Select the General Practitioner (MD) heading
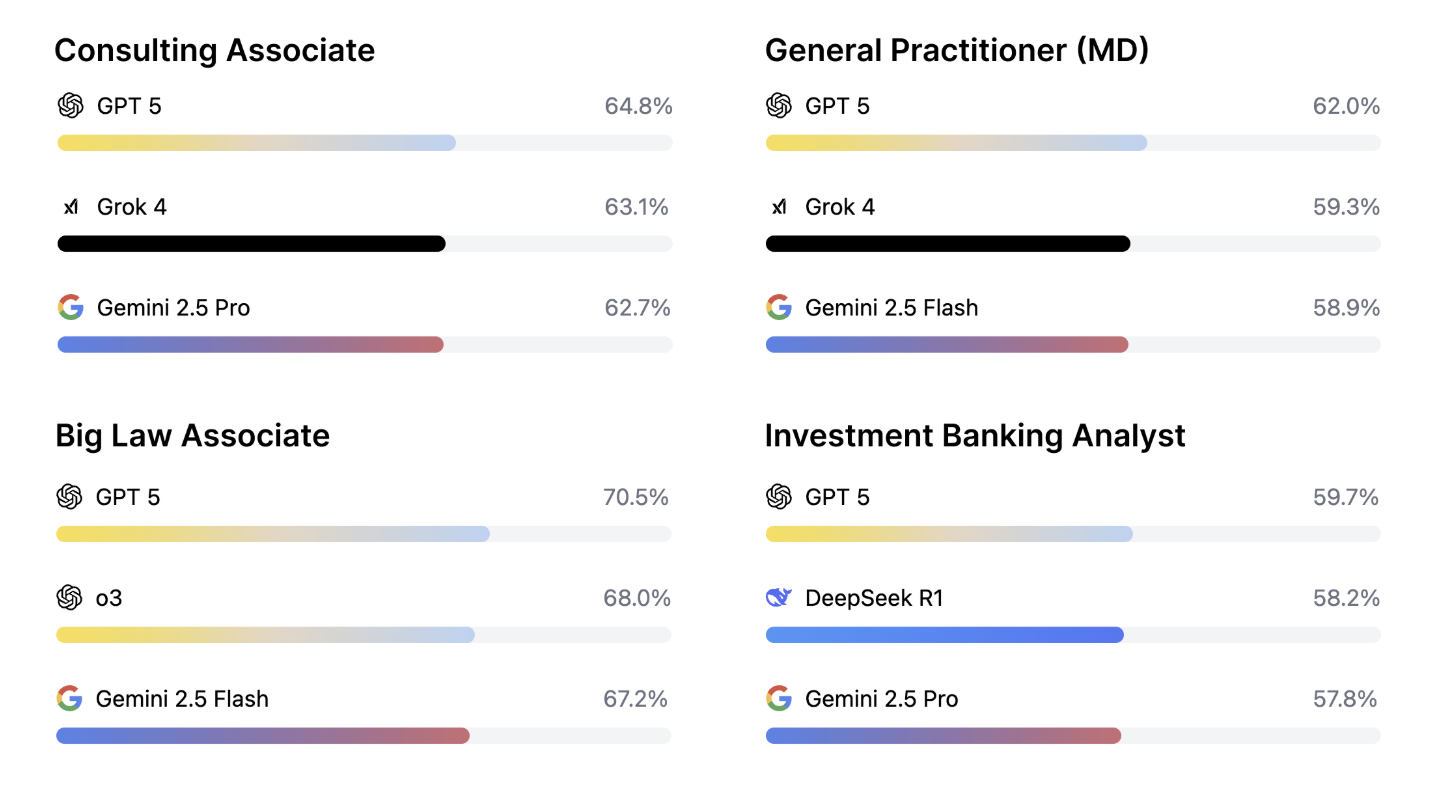 (957, 50)
